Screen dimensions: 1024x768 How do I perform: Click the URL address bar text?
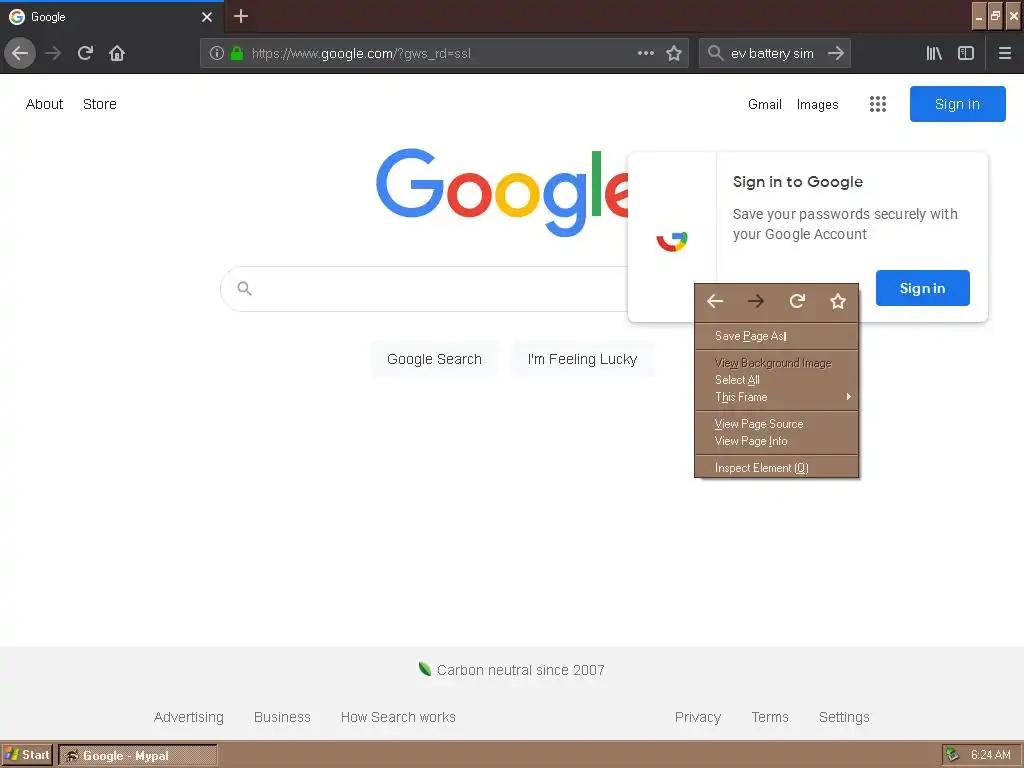coord(361,53)
